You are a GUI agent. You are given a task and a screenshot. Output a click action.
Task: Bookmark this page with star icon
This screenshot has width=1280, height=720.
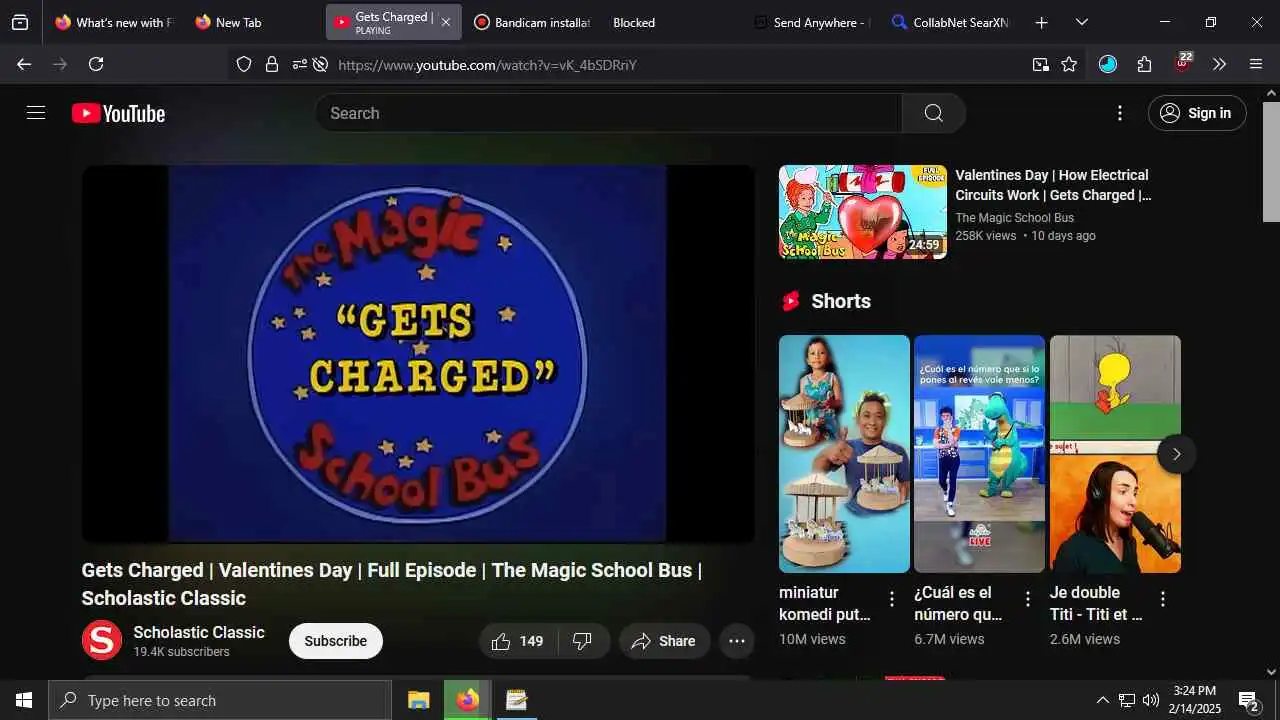point(1069,65)
